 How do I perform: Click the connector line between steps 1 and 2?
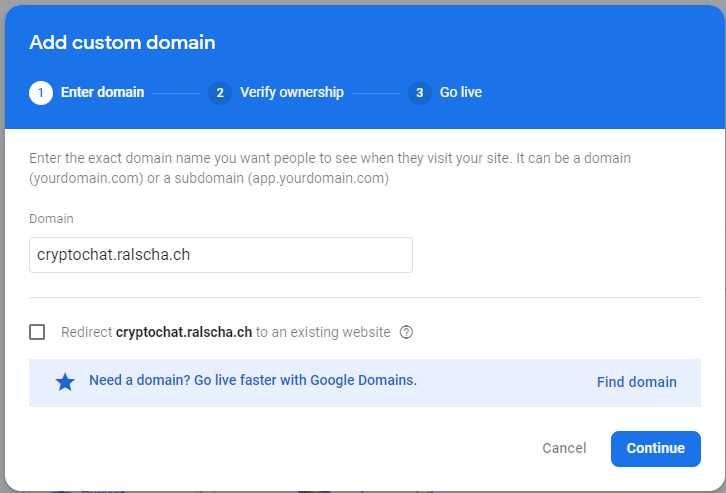point(176,93)
